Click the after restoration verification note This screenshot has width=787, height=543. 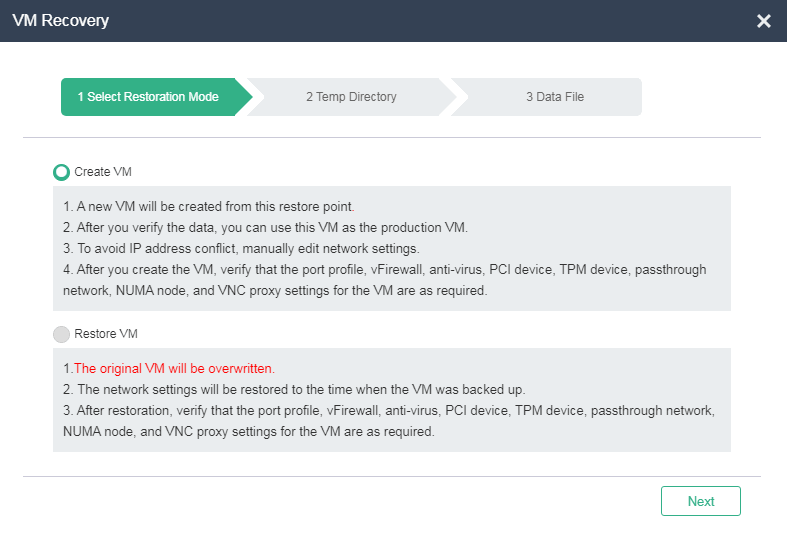tap(389, 411)
